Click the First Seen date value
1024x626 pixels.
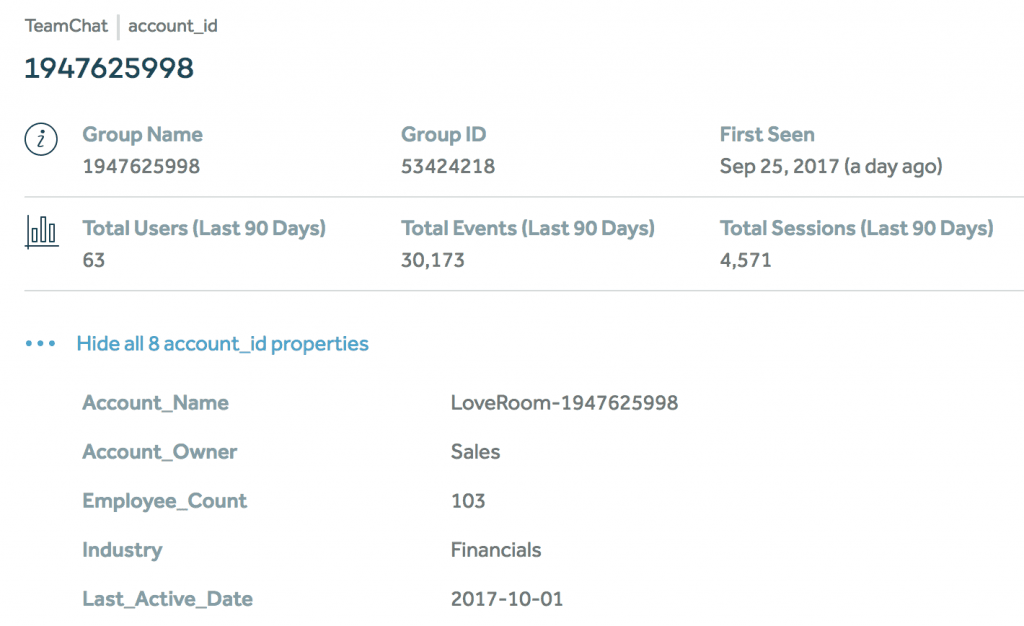[830, 166]
